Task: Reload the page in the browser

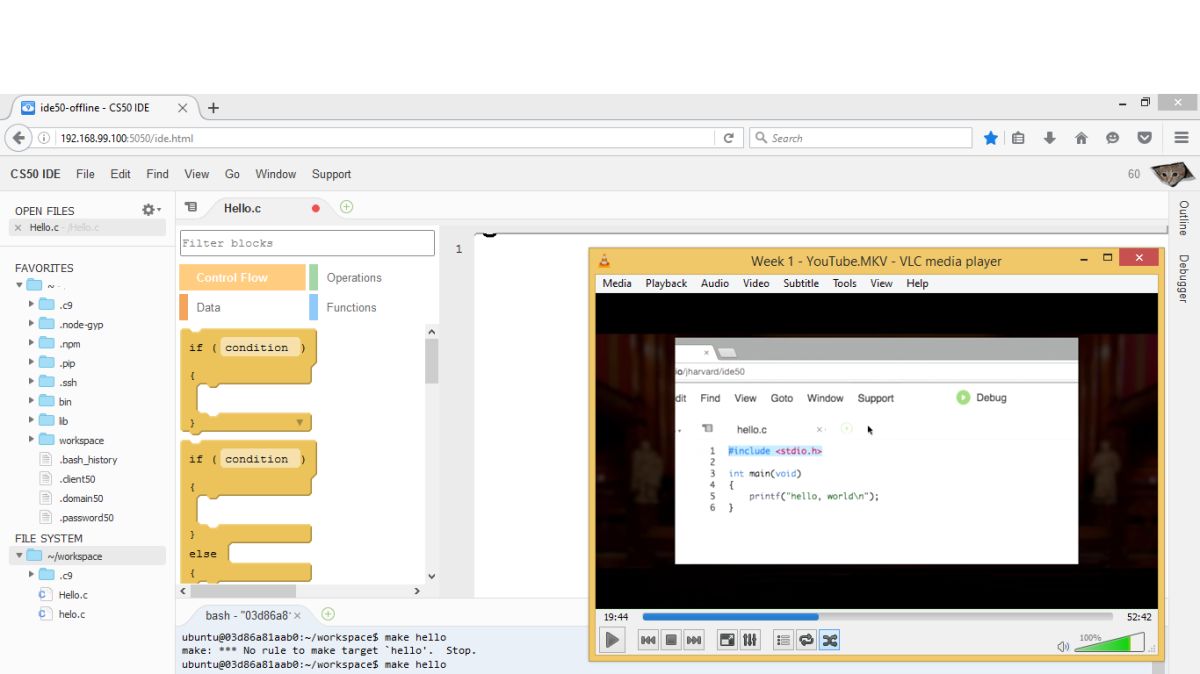Action: click(729, 138)
